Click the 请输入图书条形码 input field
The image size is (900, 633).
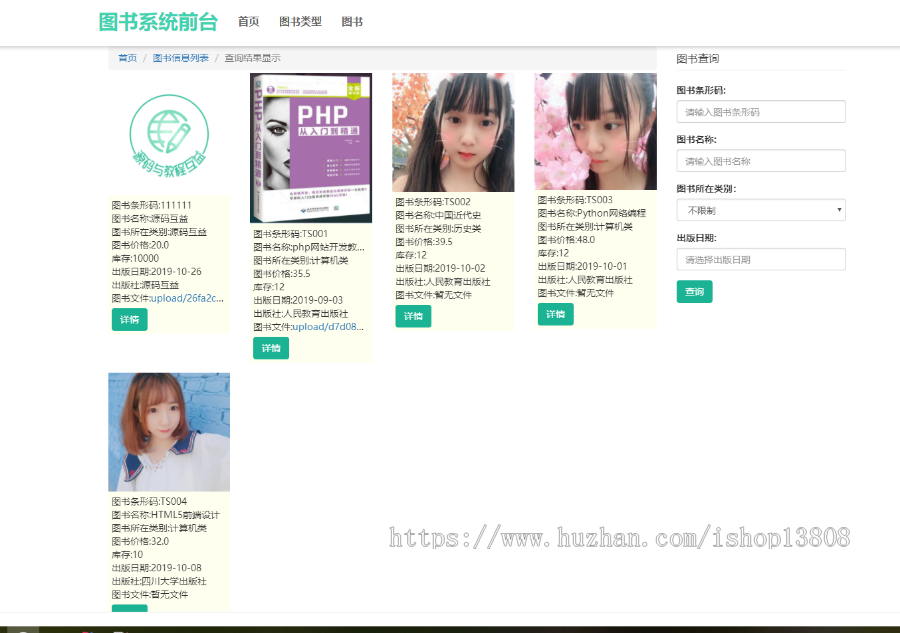tap(761, 111)
